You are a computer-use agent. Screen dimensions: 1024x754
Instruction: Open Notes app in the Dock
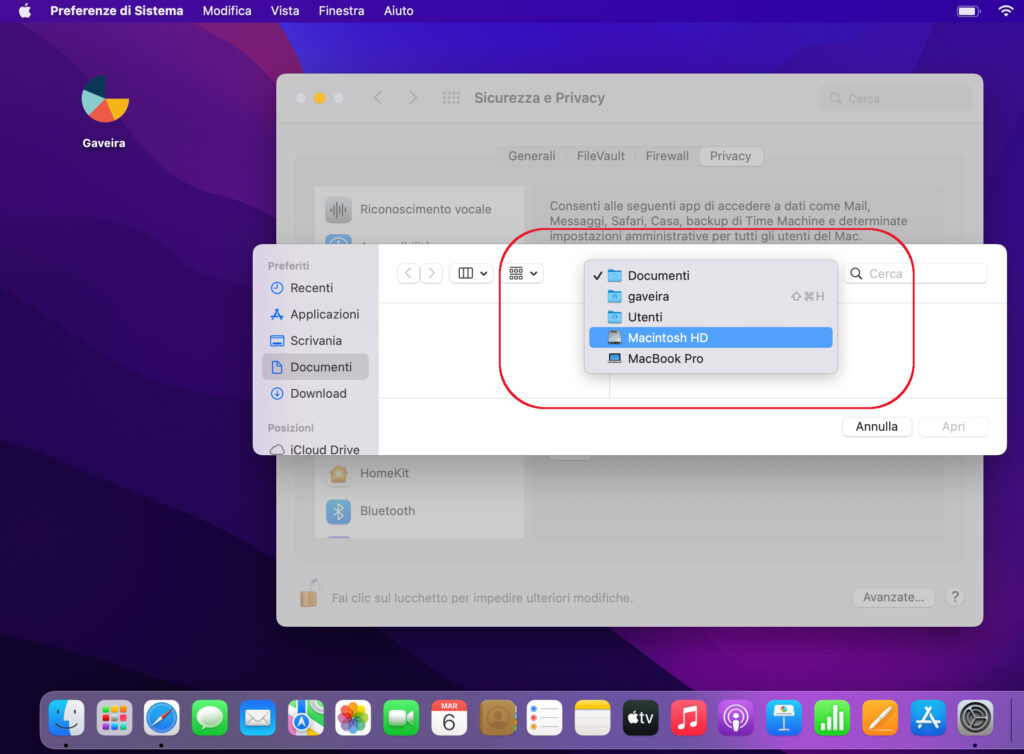592,717
